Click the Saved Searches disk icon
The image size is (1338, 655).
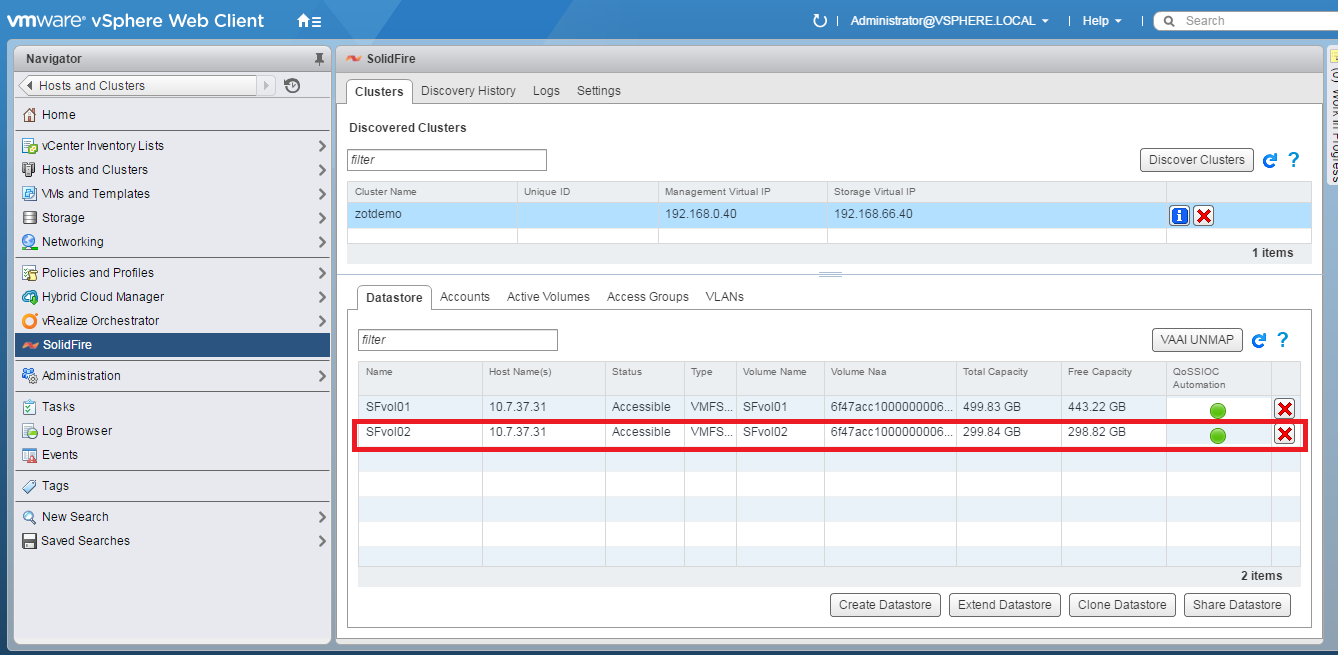[x=30, y=541]
